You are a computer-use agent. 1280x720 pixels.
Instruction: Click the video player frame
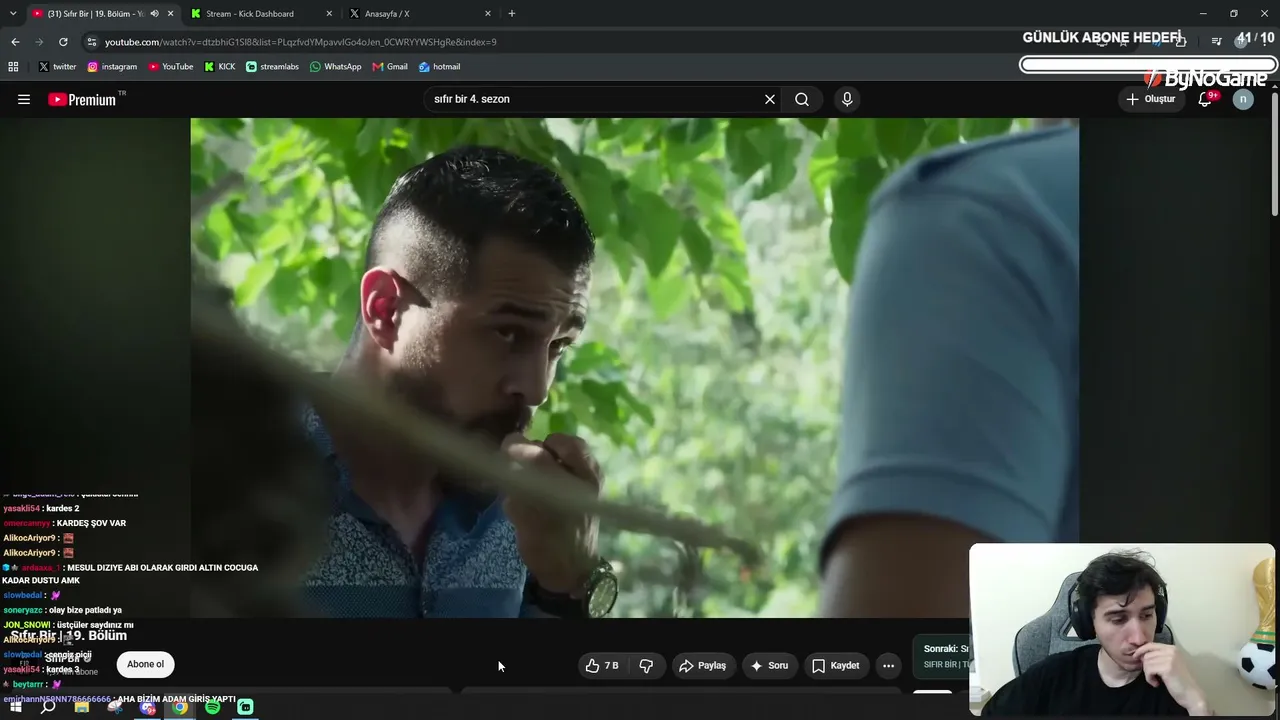(634, 368)
